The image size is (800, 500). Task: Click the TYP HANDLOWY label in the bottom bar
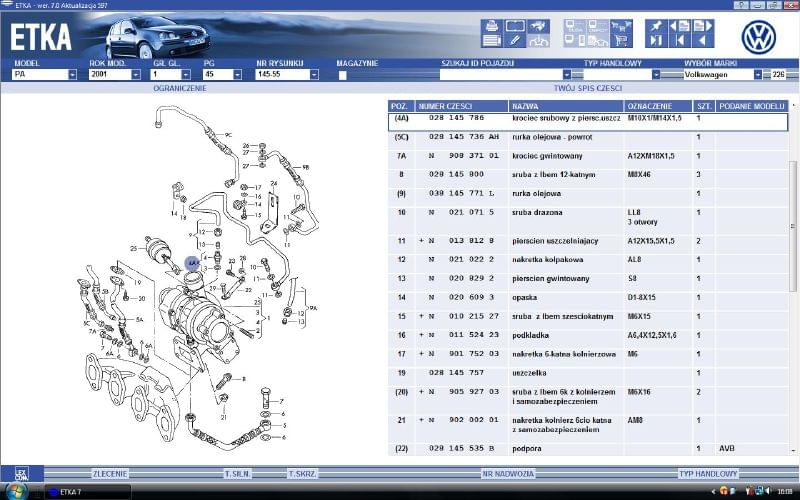click(708, 474)
